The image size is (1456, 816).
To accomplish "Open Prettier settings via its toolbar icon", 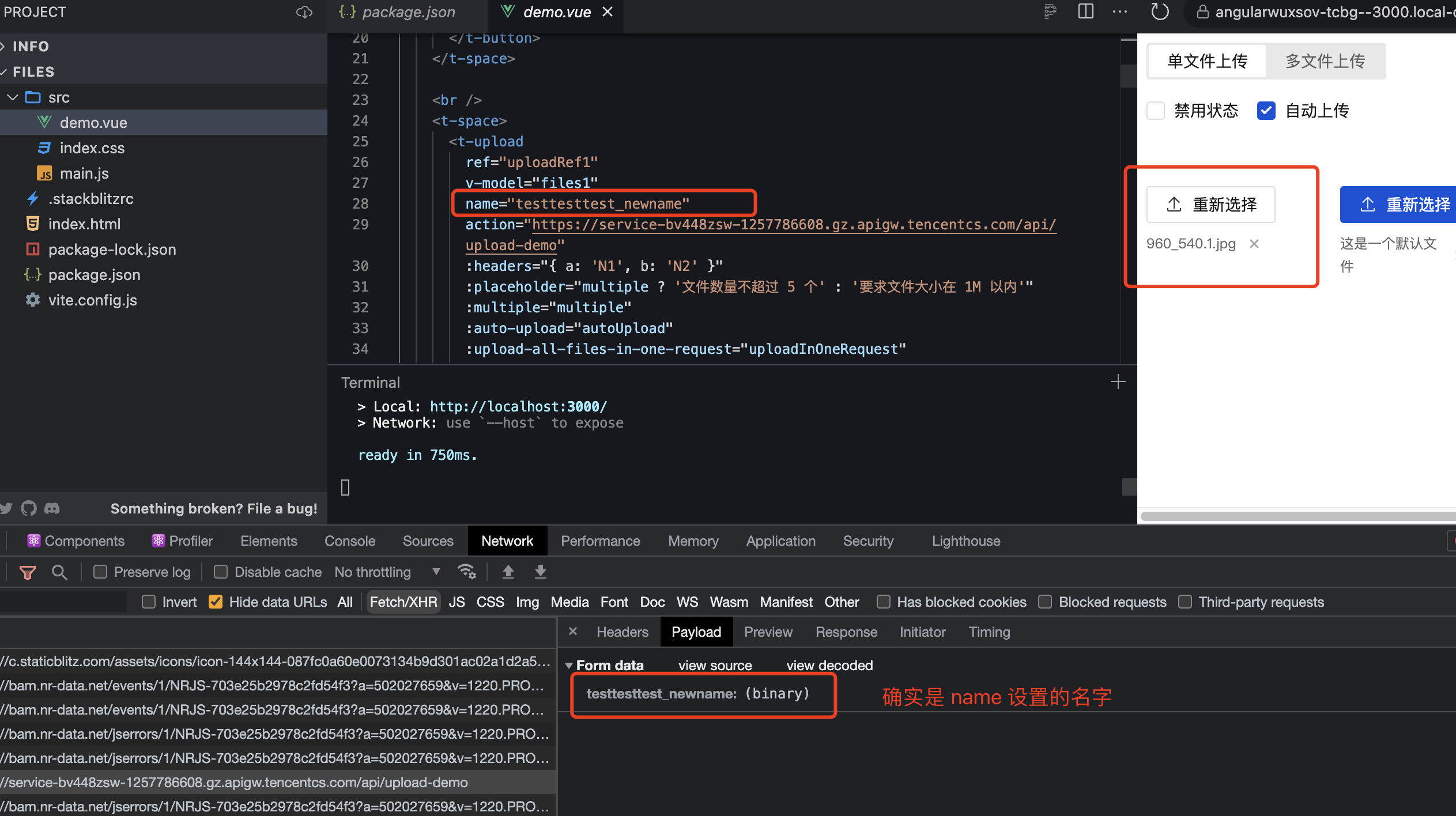I will (1050, 12).
